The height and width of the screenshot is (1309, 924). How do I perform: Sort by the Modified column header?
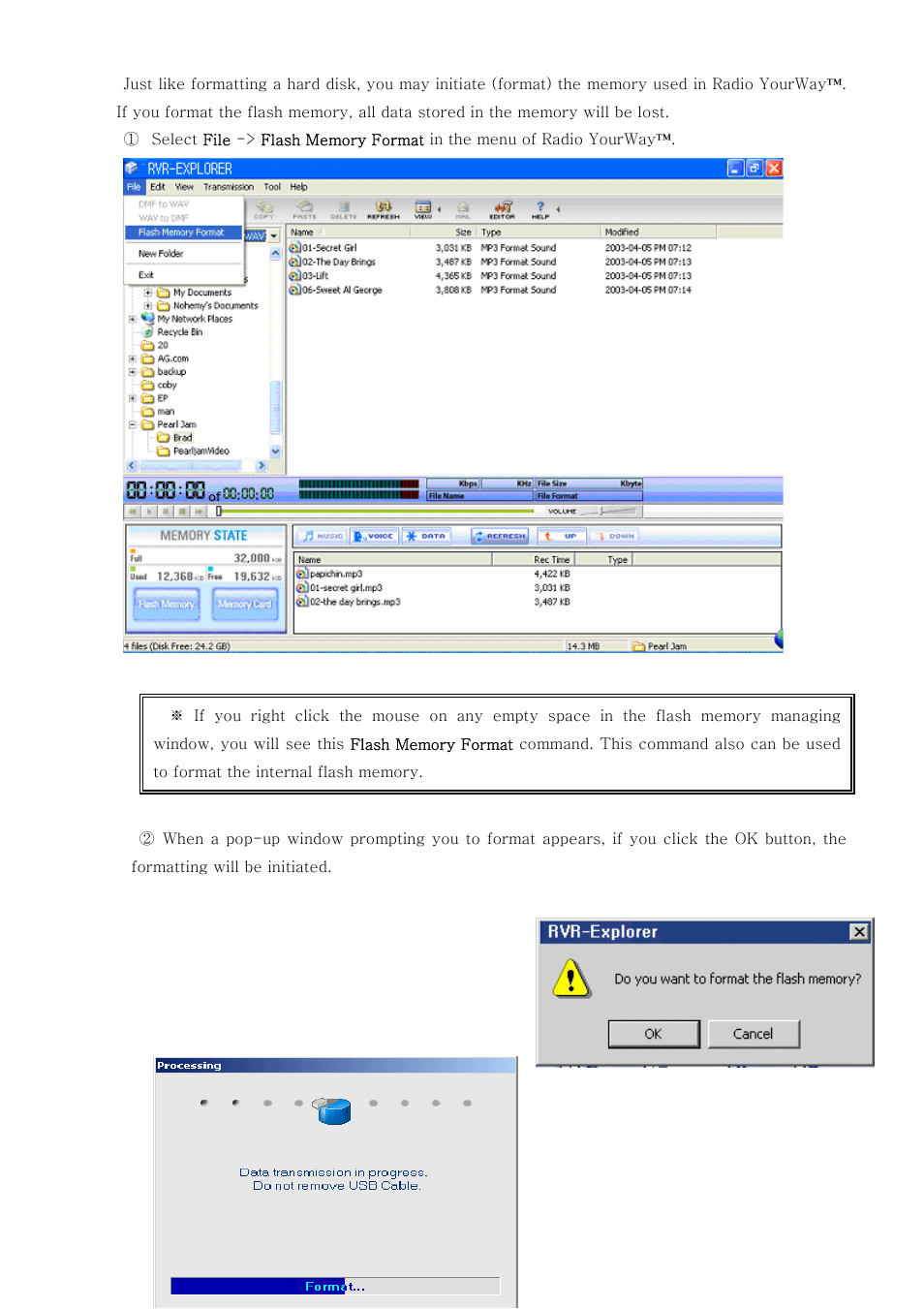(659, 233)
